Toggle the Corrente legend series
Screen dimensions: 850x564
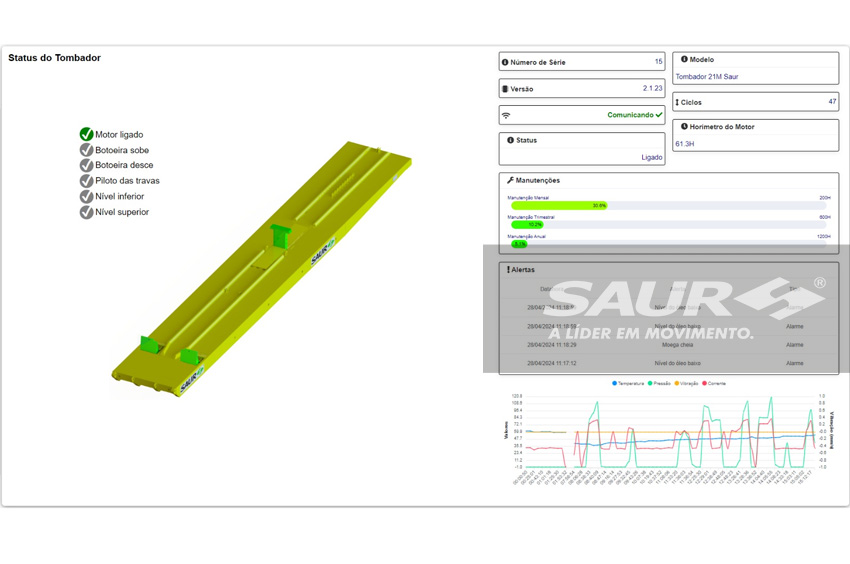[x=714, y=383]
